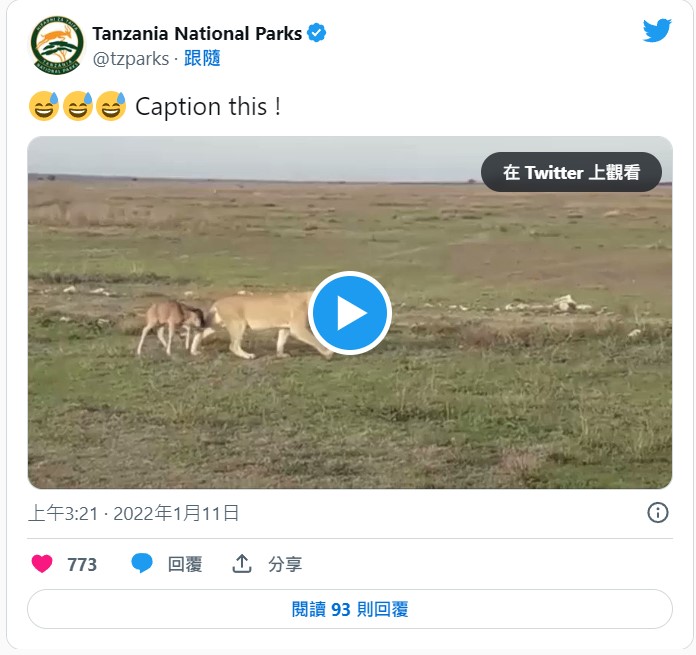Screen dimensions: 696x655
Task: Click the 在 Twitter 上觀看 button
Action: (571, 172)
